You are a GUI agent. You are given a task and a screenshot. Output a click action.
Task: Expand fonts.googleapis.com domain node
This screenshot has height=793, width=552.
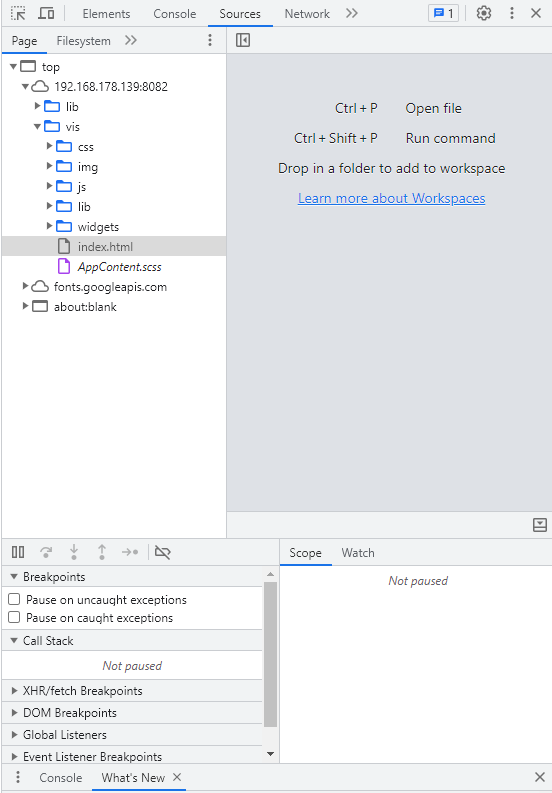pos(25,286)
